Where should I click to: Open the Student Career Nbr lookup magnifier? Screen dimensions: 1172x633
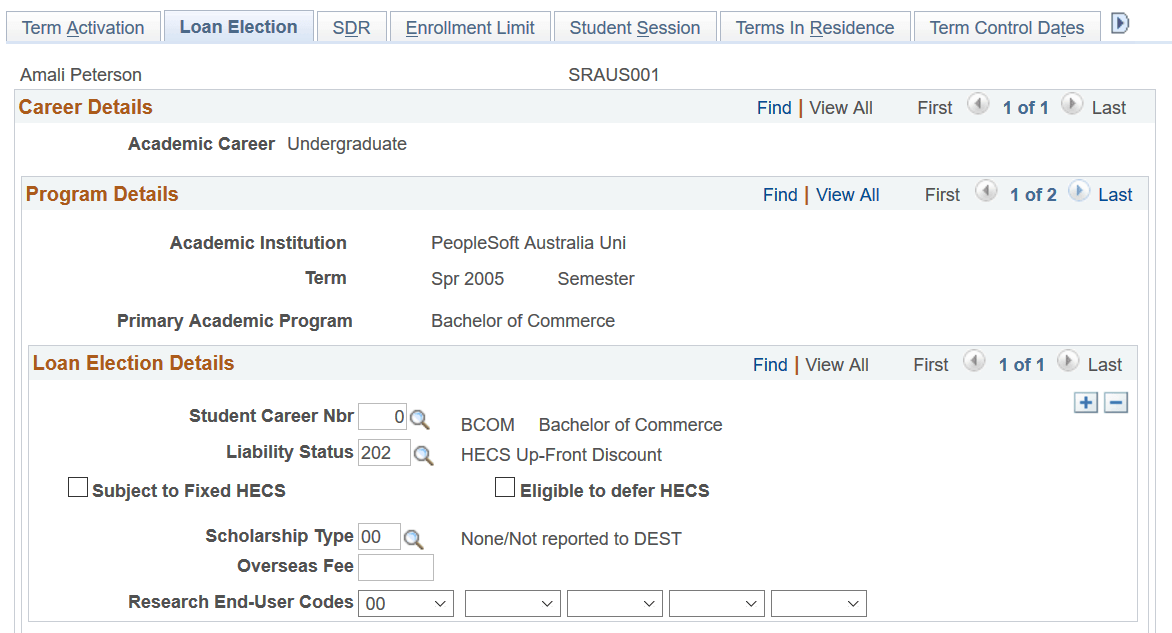point(419,419)
